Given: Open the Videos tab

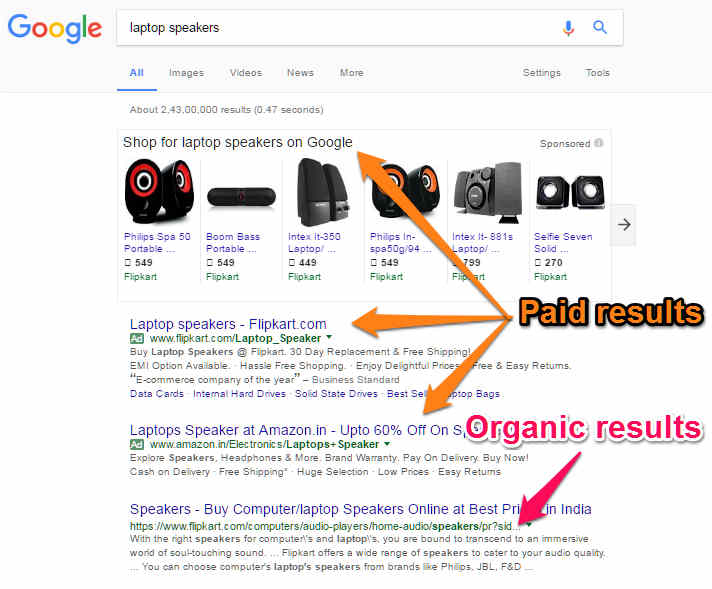Looking at the screenshot, I should pyautogui.click(x=246, y=73).
